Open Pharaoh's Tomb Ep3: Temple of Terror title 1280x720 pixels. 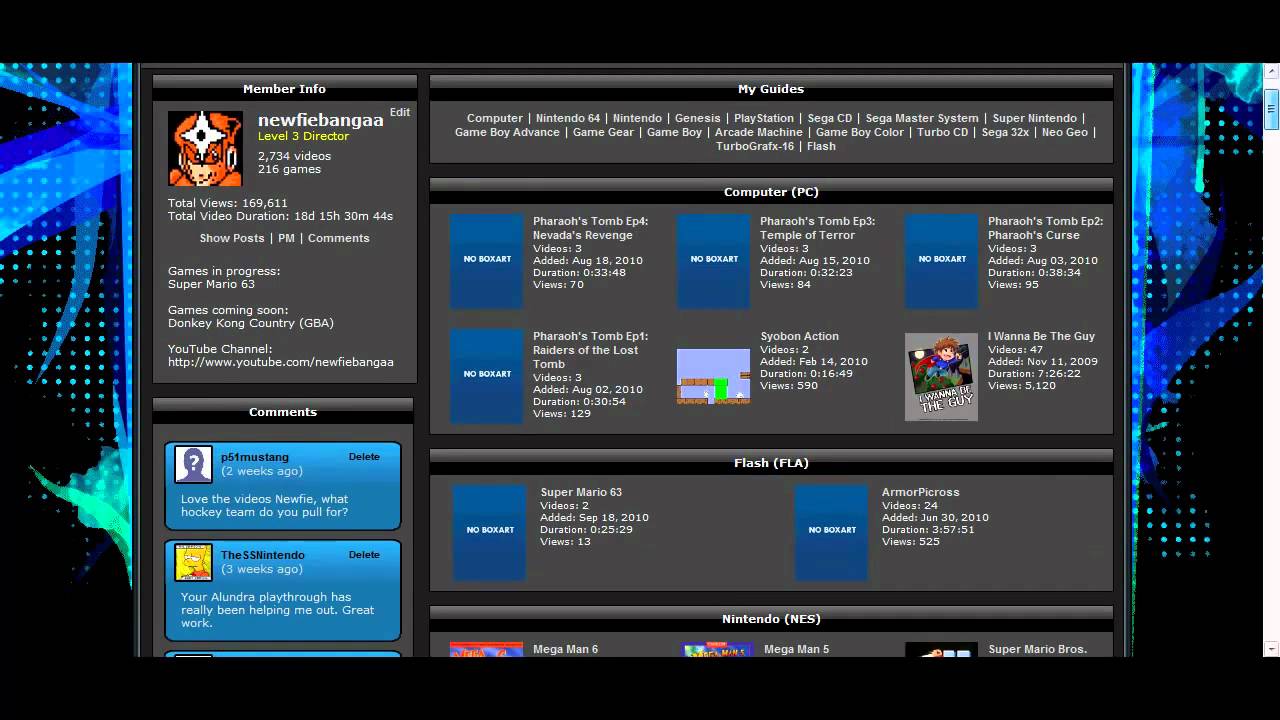coord(817,228)
